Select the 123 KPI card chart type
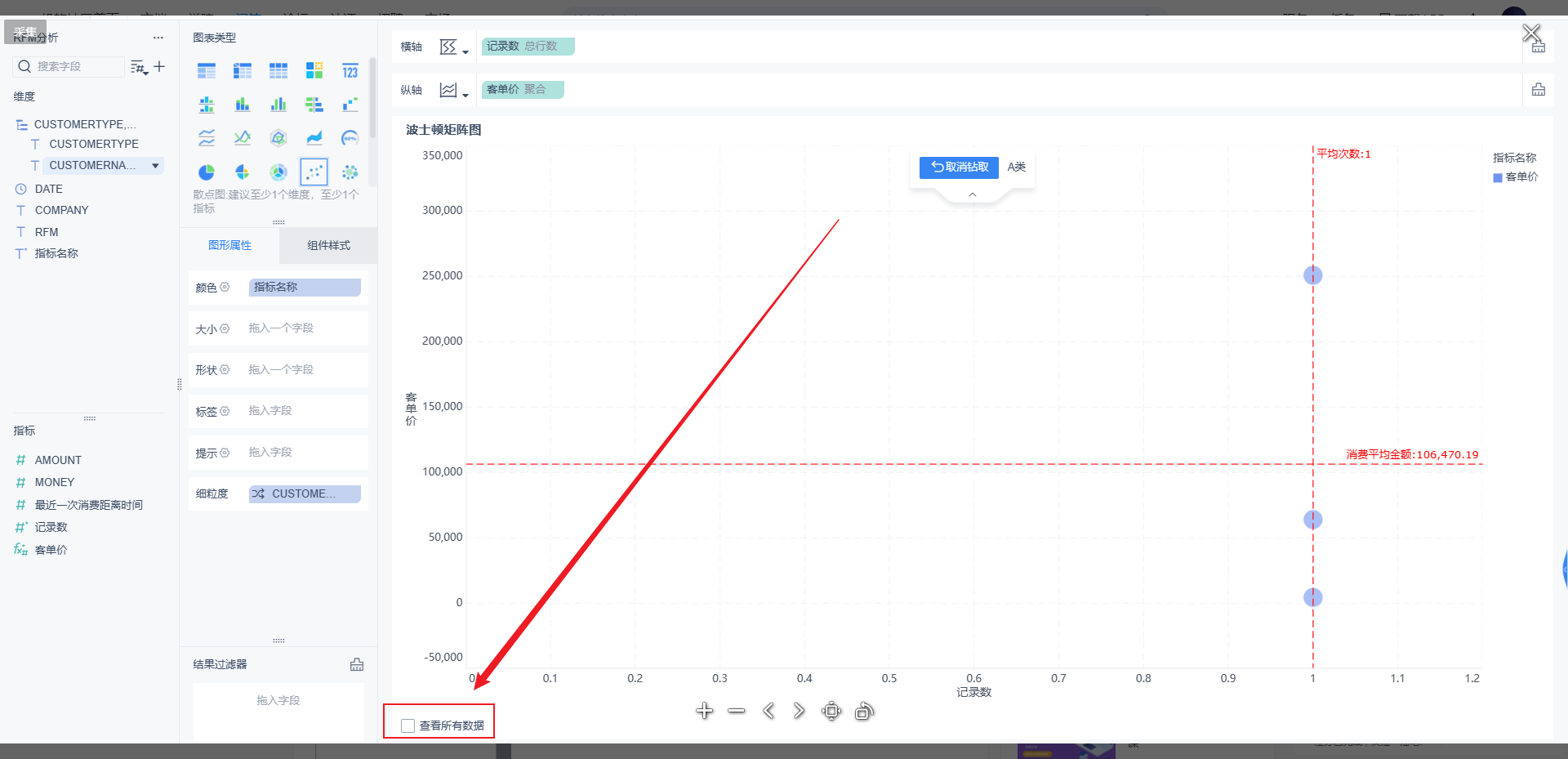This screenshot has height=759, width=1568. (350, 71)
